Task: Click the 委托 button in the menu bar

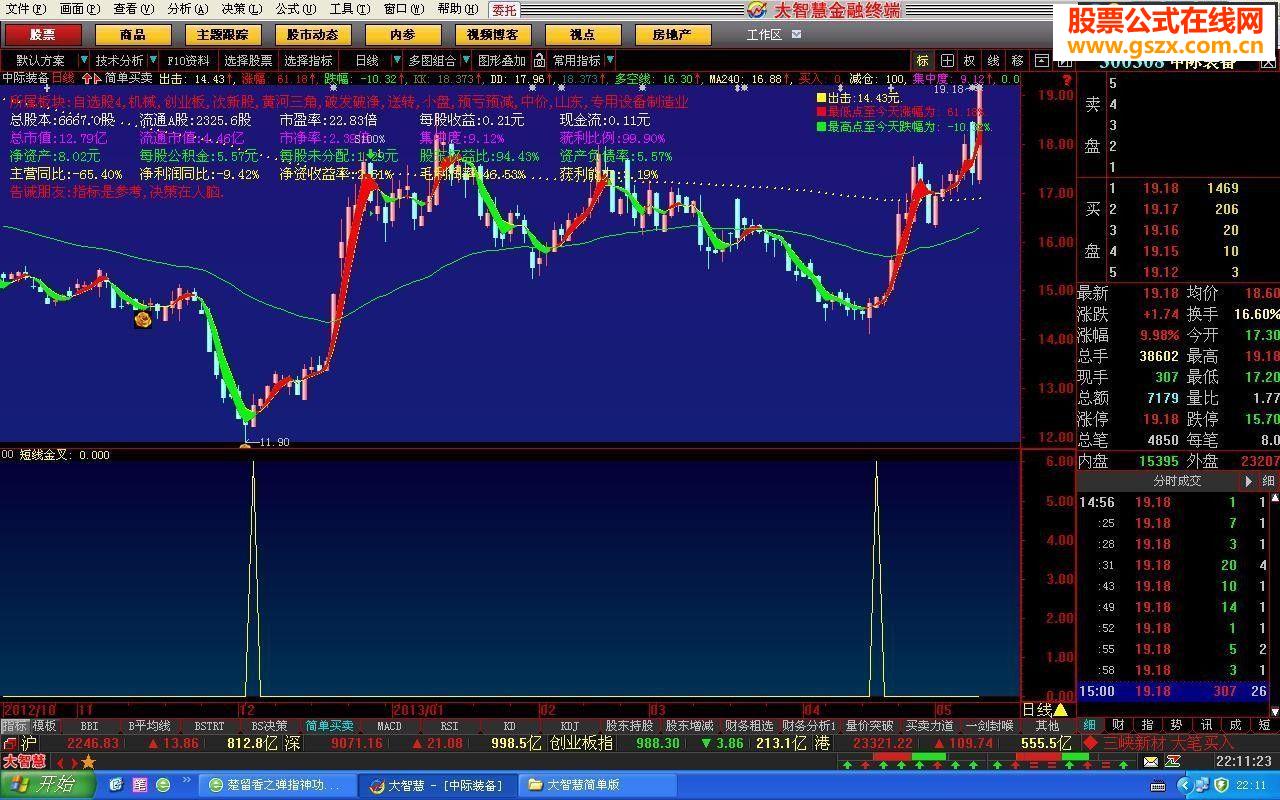Action: [x=504, y=10]
